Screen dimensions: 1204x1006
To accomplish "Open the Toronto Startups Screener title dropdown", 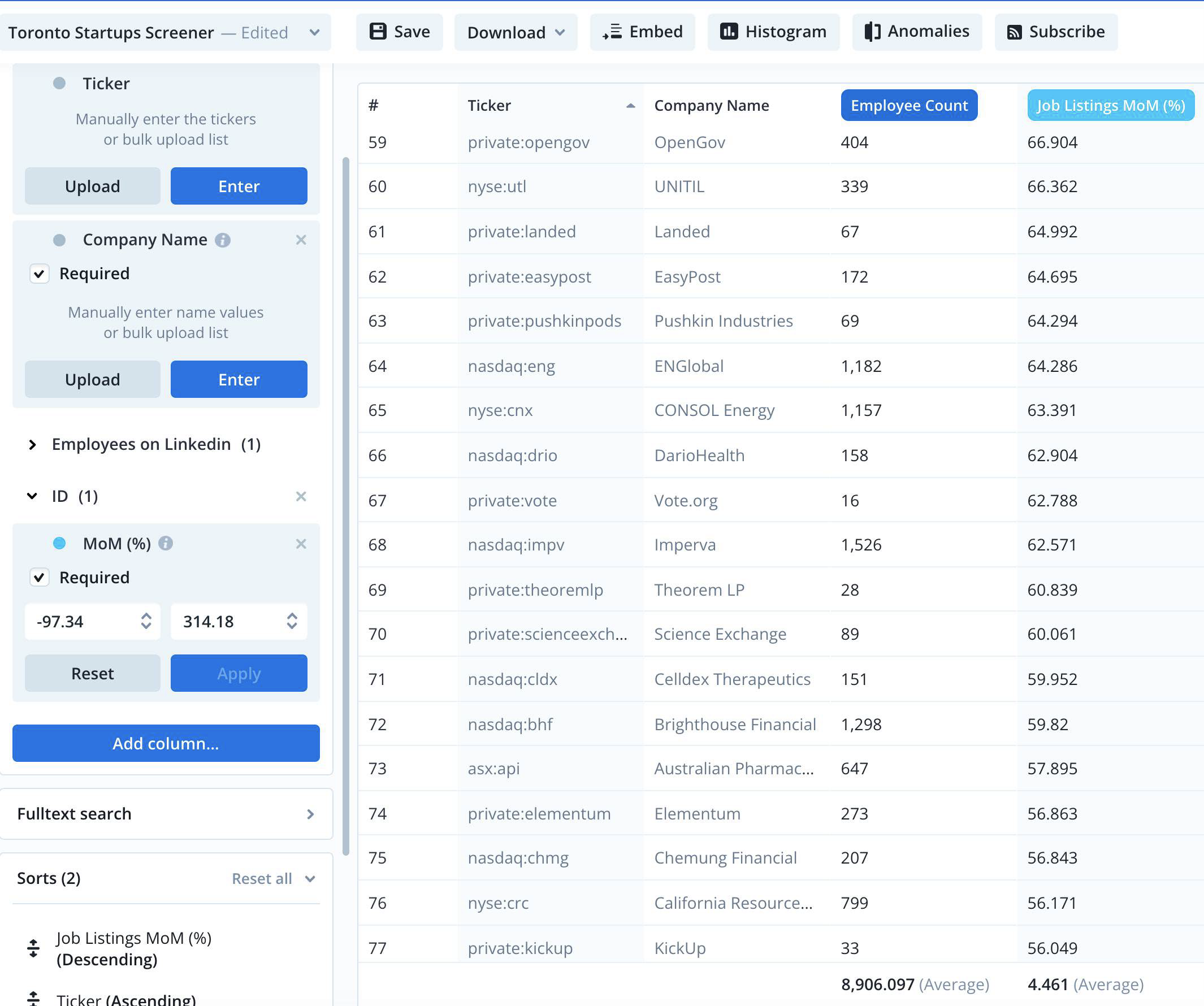I will click(x=314, y=33).
